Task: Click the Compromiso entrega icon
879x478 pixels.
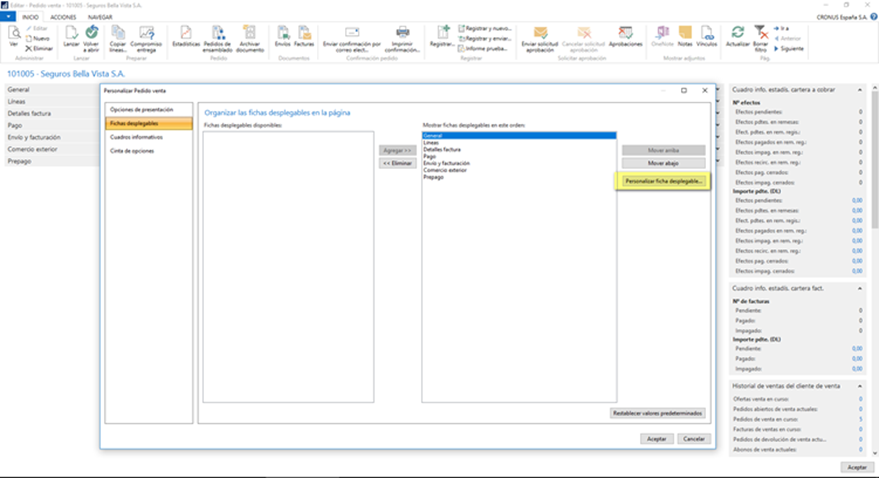Action: click(x=146, y=38)
